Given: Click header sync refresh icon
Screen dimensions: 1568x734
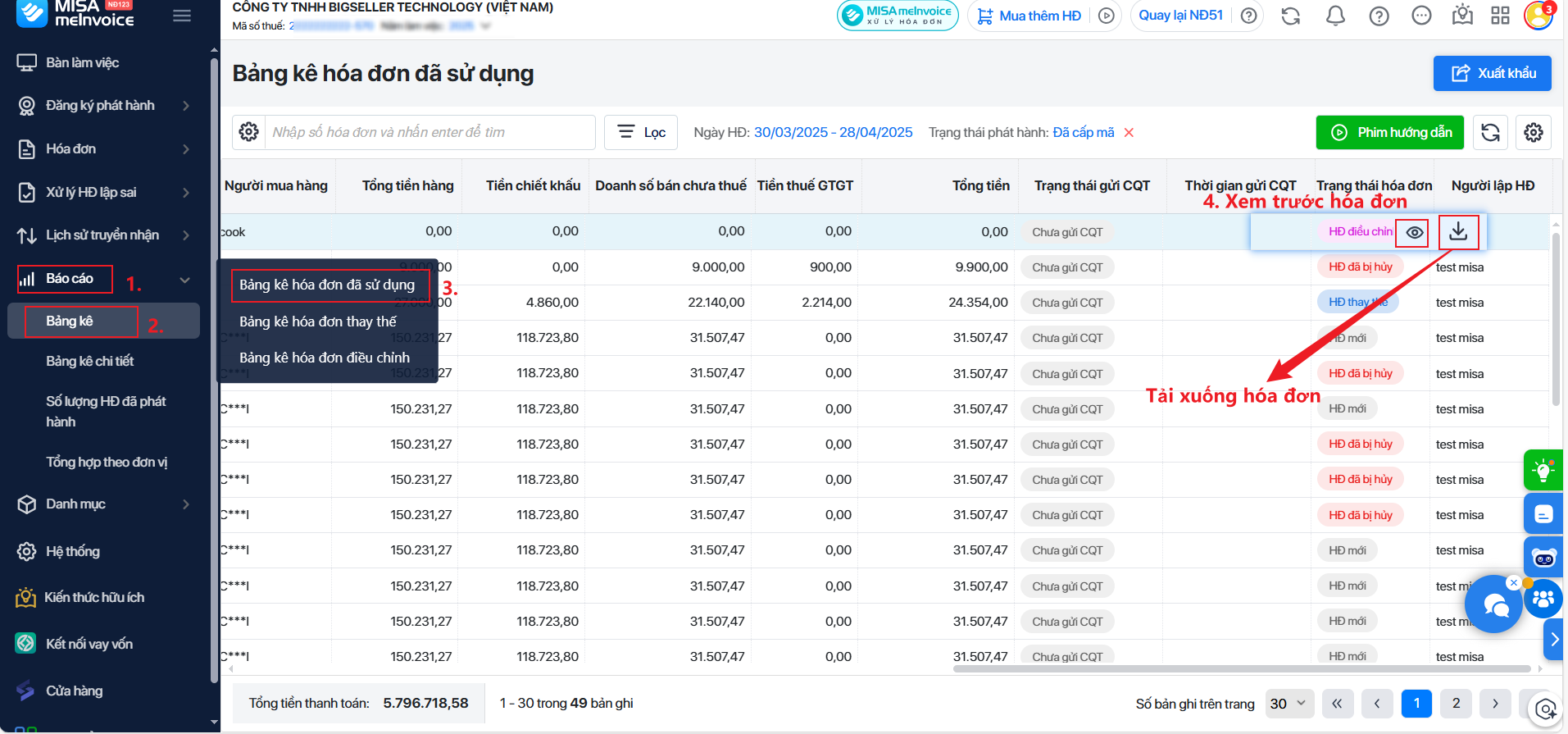Looking at the screenshot, I should pyautogui.click(x=1291, y=16).
